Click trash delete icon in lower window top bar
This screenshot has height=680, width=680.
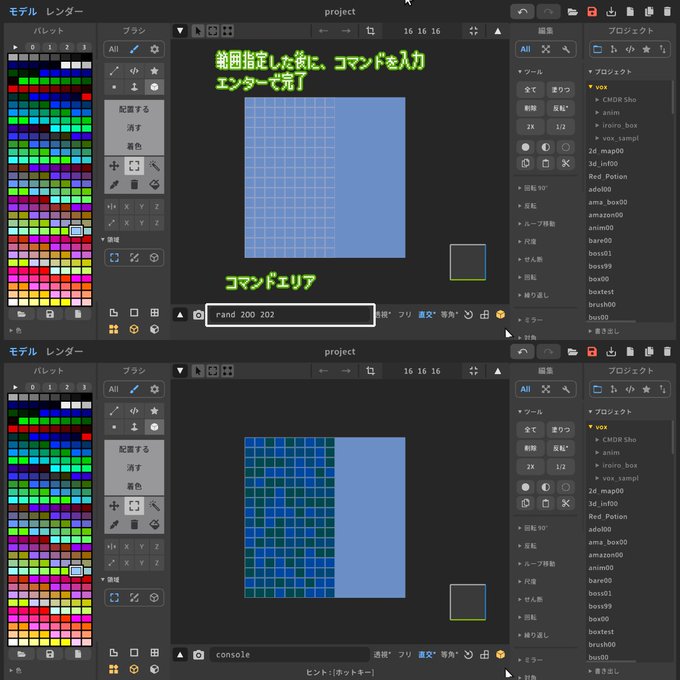[x=667, y=352]
